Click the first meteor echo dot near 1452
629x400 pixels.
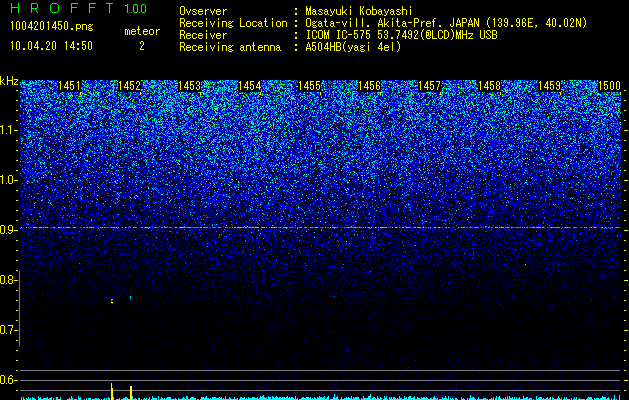pyautogui.click(x=112, y=301)
